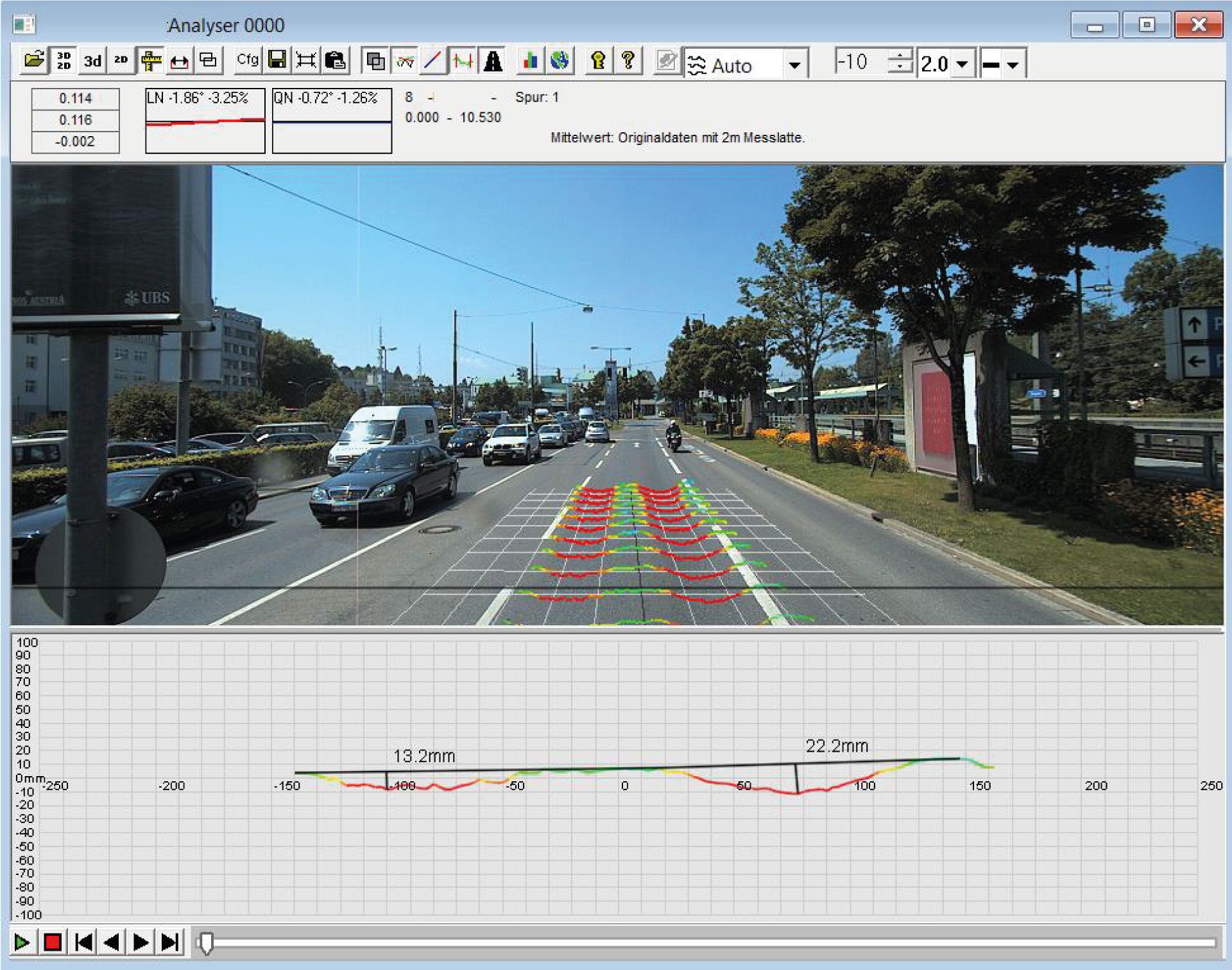The height and width of the screenshot is (970, 1232).
Task: Increase the -10 value with up stepper
Action: coord(900,56)
